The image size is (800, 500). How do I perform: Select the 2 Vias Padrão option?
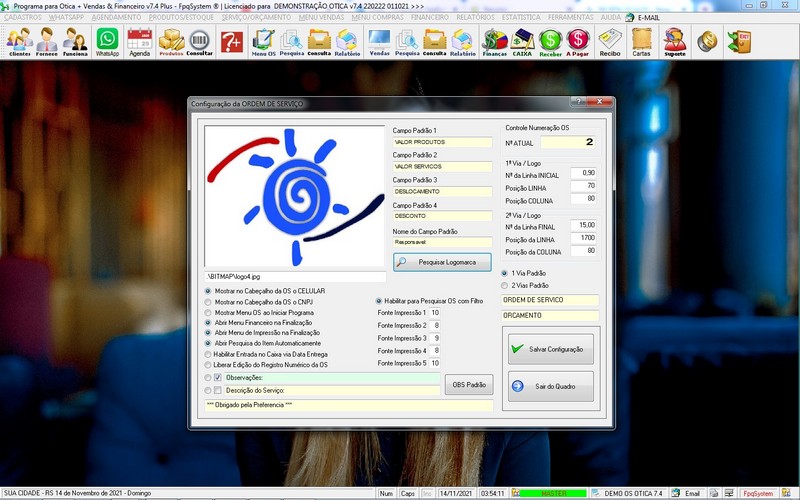coord(505,285)
